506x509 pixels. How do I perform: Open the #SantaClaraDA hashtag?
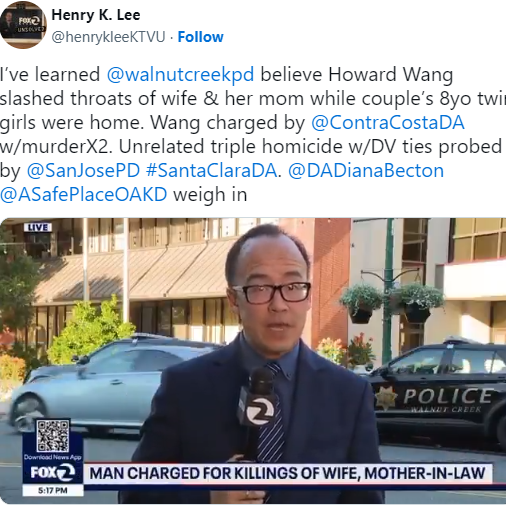point(212,171)
